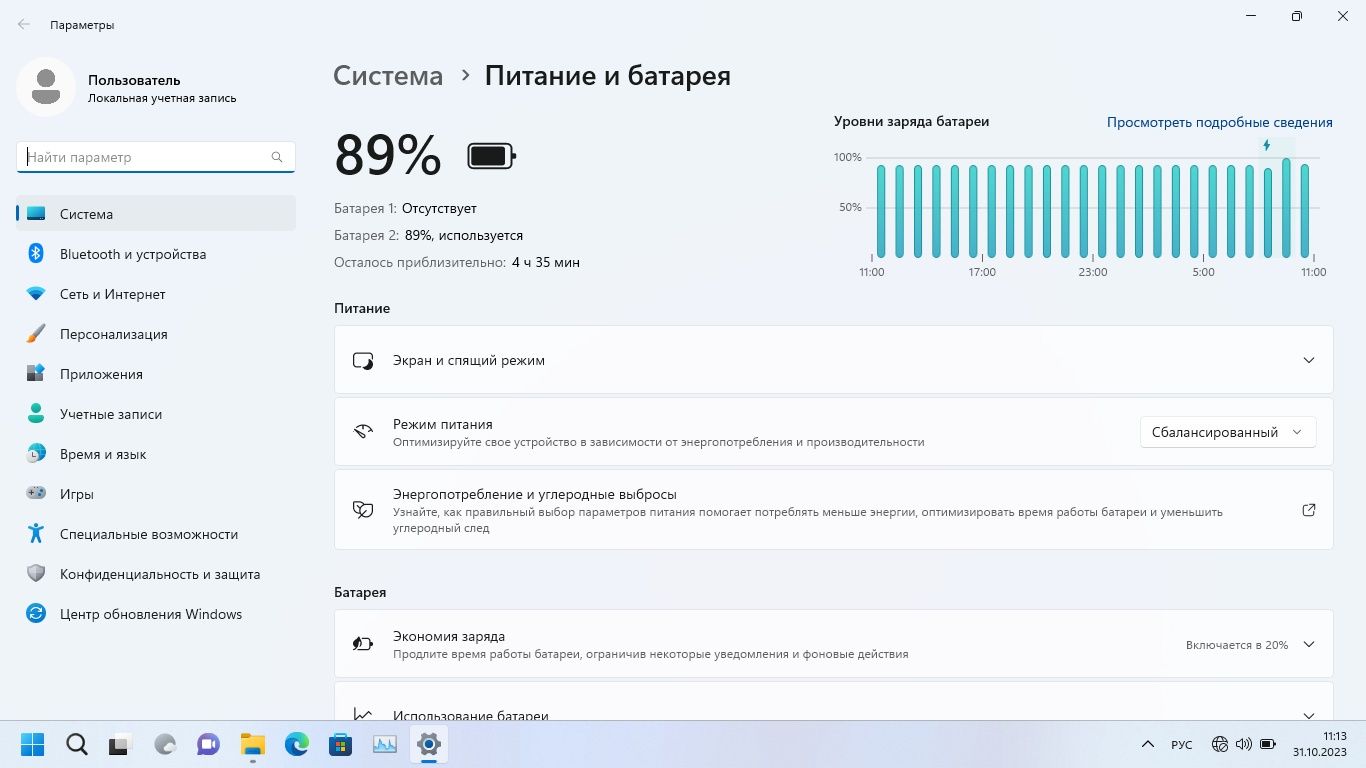Click the back arrow in title bar
Image resolution: width=1366 pixels, height=768 pixels.
pos(24,24)
